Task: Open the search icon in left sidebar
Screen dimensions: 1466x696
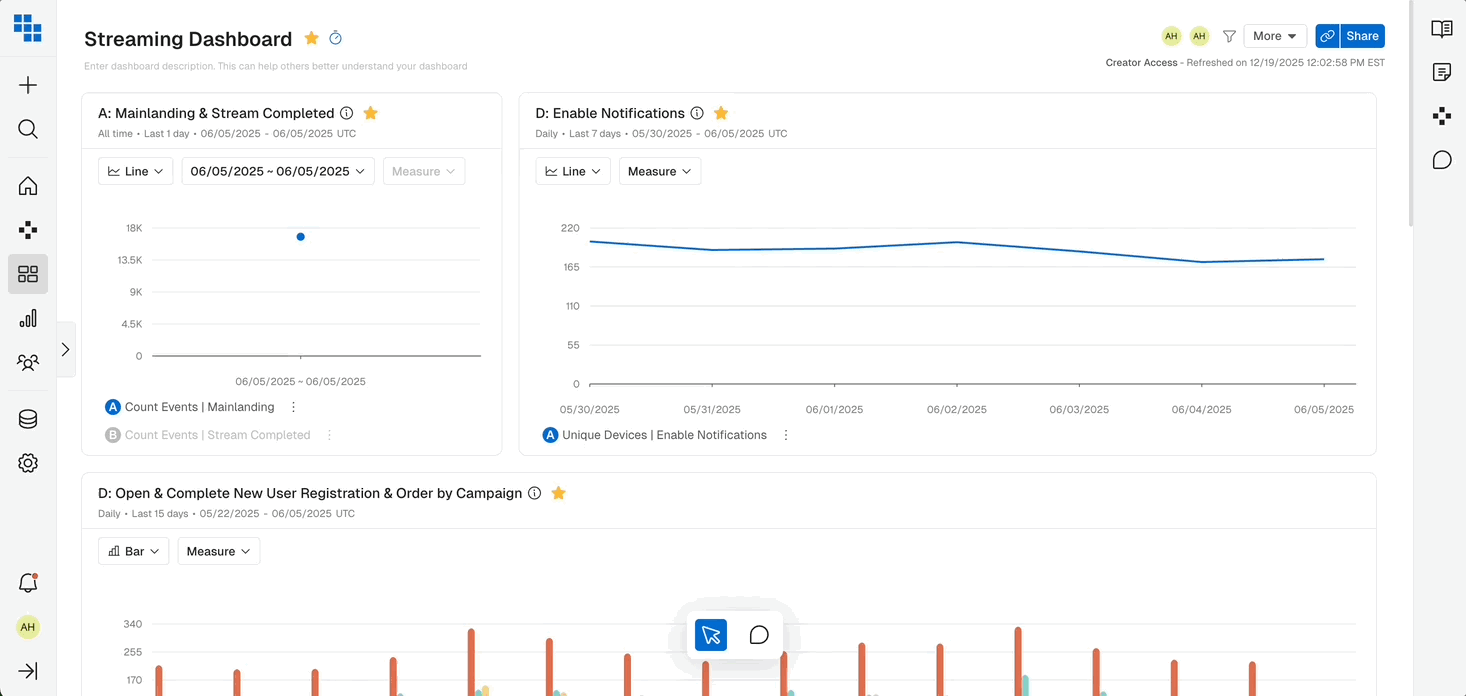Action: pos(28,129)
